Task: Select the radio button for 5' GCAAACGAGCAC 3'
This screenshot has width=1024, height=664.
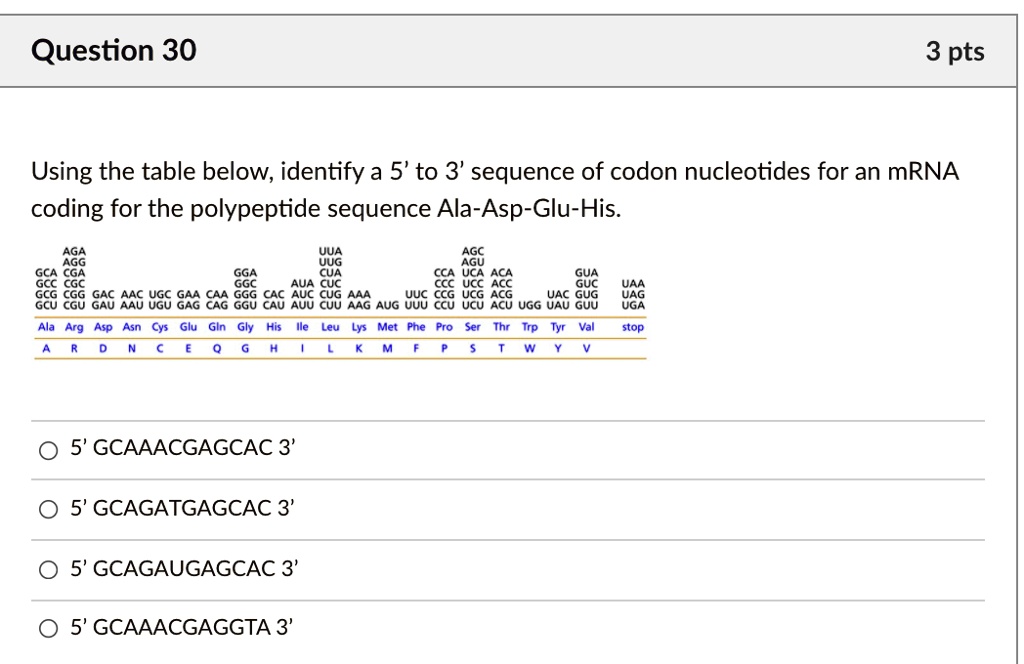Action: coord(47,452)
